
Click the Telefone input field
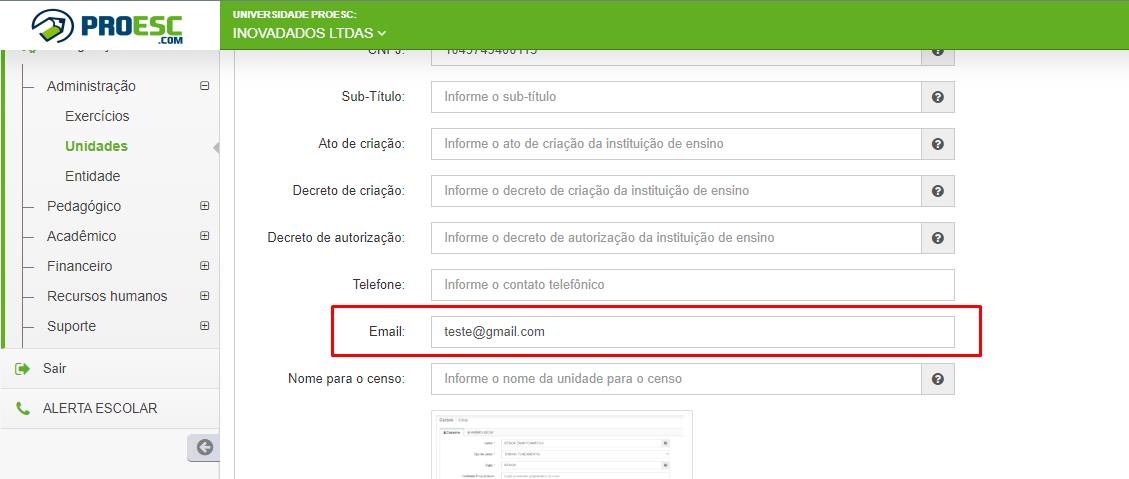pos(693,285)
